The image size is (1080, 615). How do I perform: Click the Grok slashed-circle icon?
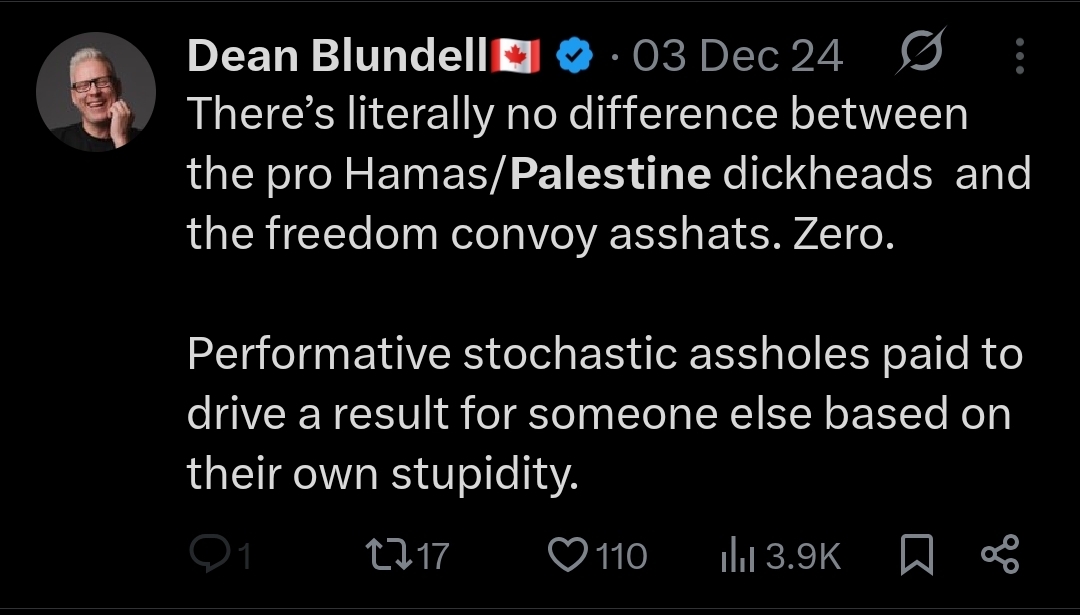click(x=921, y=51)
